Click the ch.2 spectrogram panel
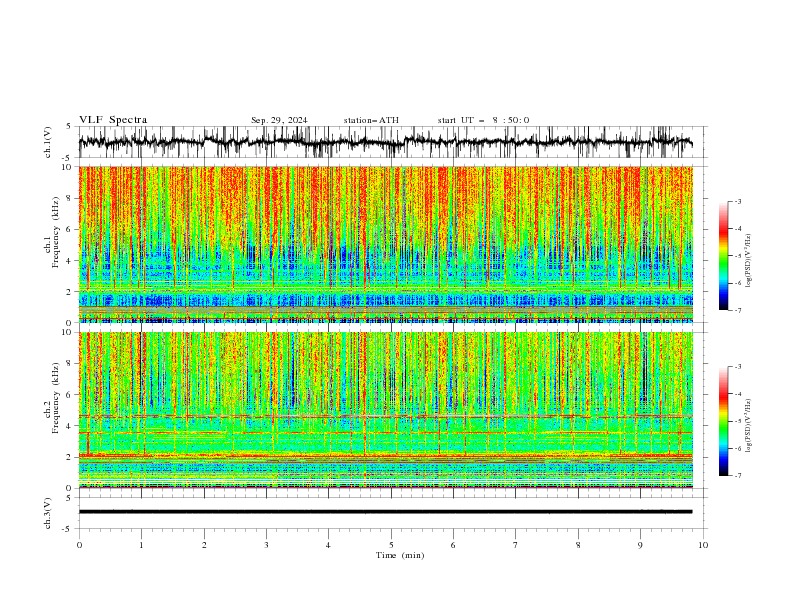The image size is (792, 612). click(386, 410)
